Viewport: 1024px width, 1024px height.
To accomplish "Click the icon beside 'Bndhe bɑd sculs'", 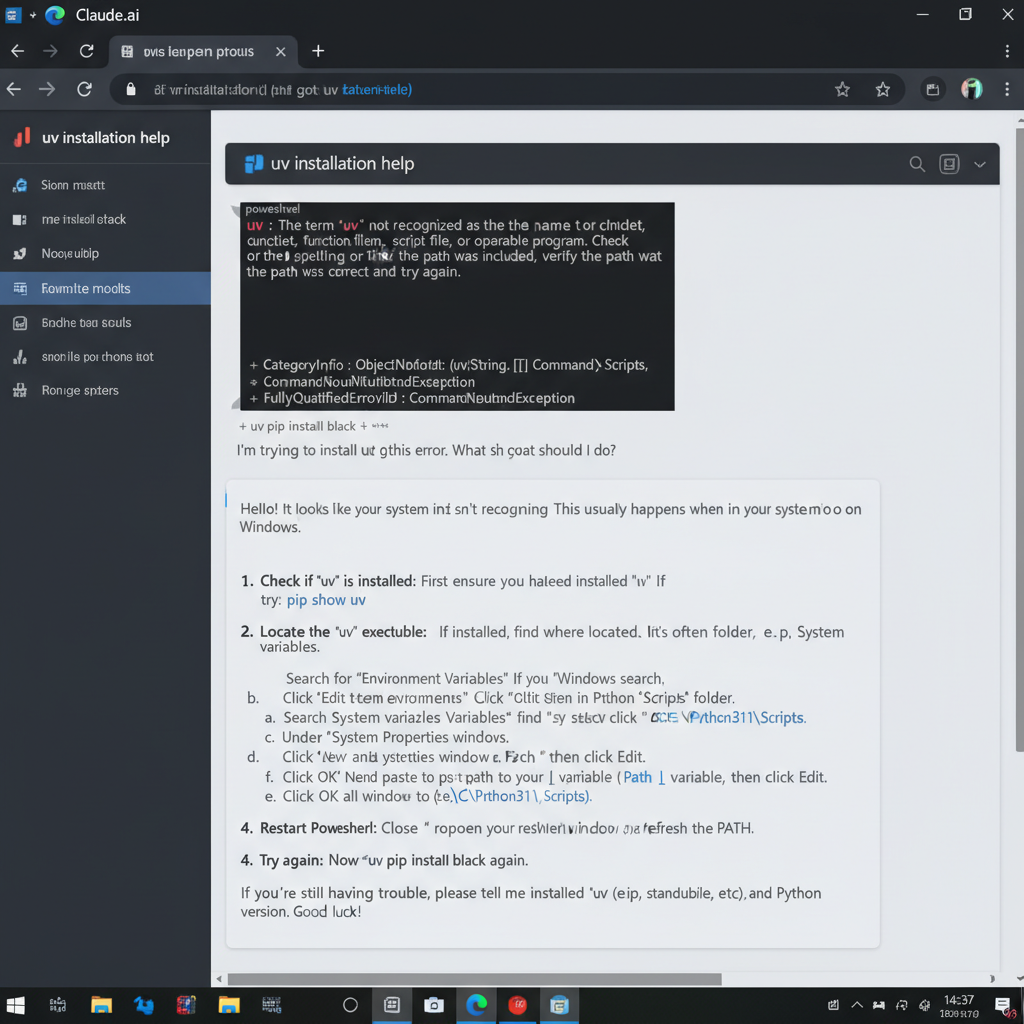I will pyautogui.click(x=20, y=323).
